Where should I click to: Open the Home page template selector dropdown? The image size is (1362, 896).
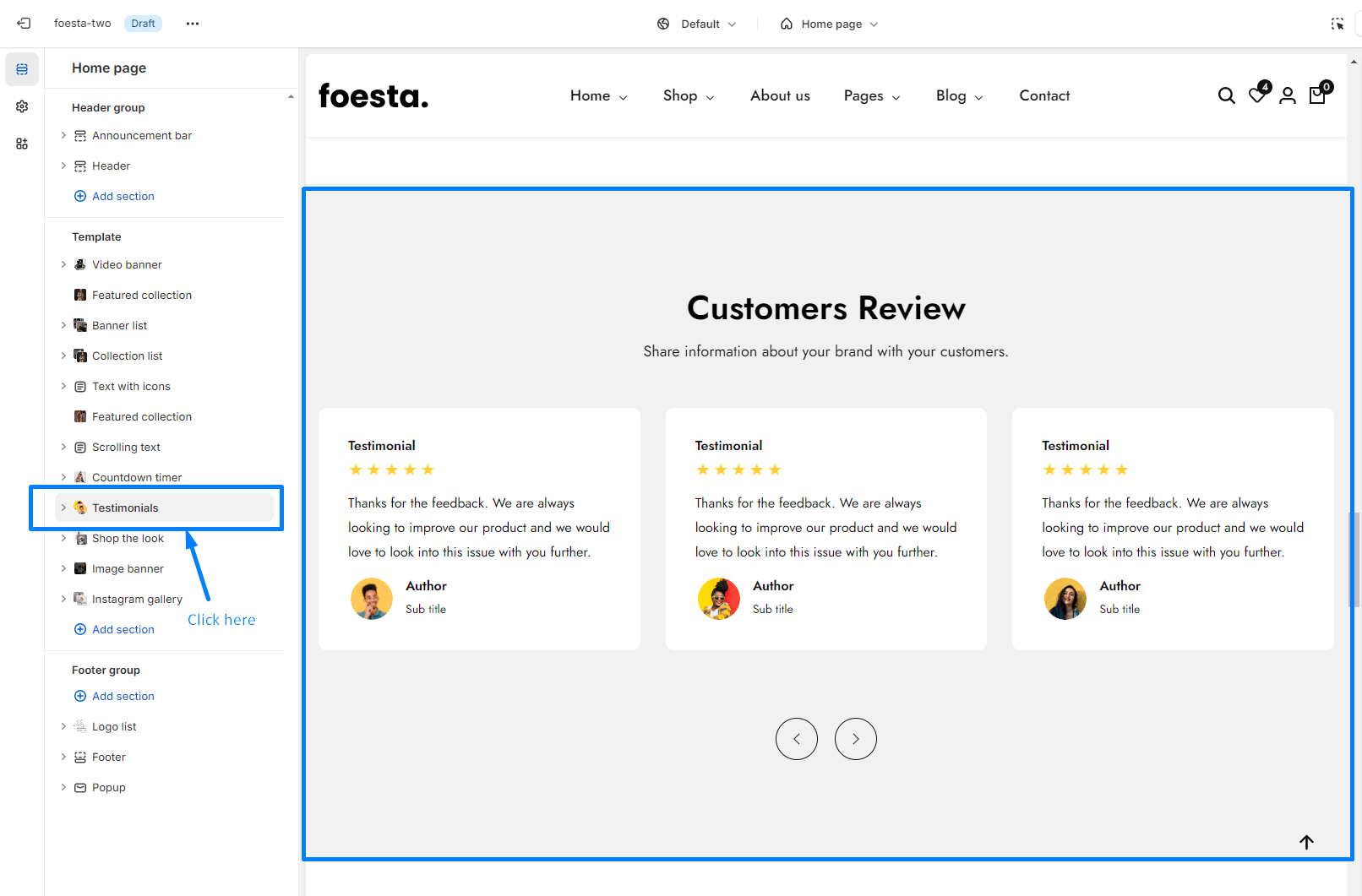click(830, 24)
